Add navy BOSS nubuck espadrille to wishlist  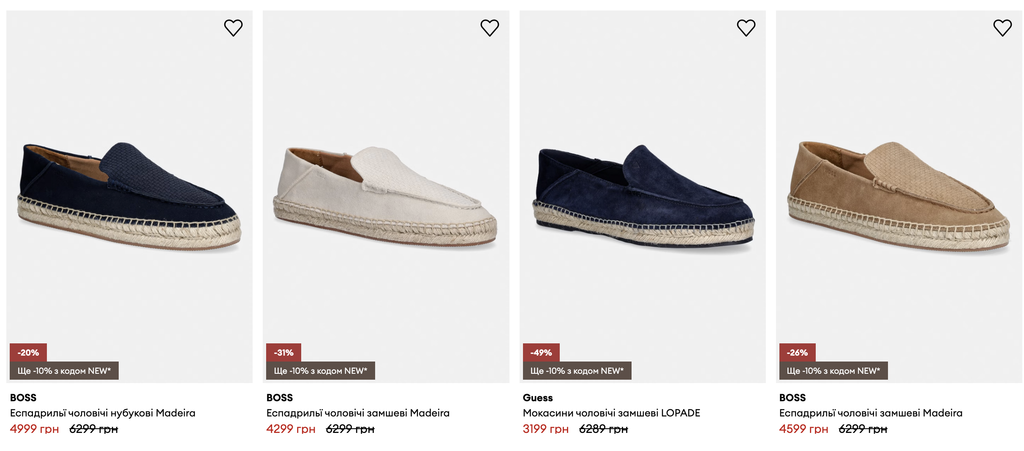click(x=233, y=27)
